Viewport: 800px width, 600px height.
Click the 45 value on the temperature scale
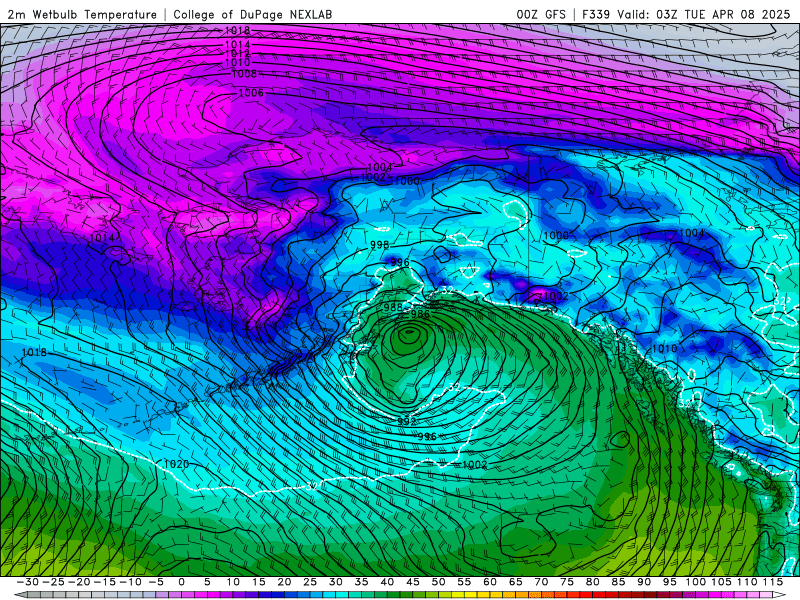point(413,582)
